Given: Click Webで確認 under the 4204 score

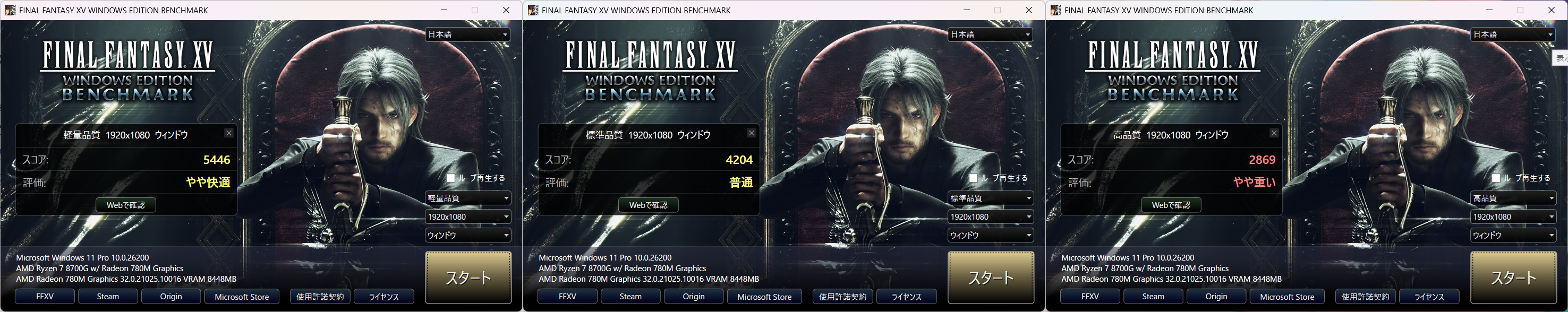Looking at the screenshot, I should [x=648, y=205].
